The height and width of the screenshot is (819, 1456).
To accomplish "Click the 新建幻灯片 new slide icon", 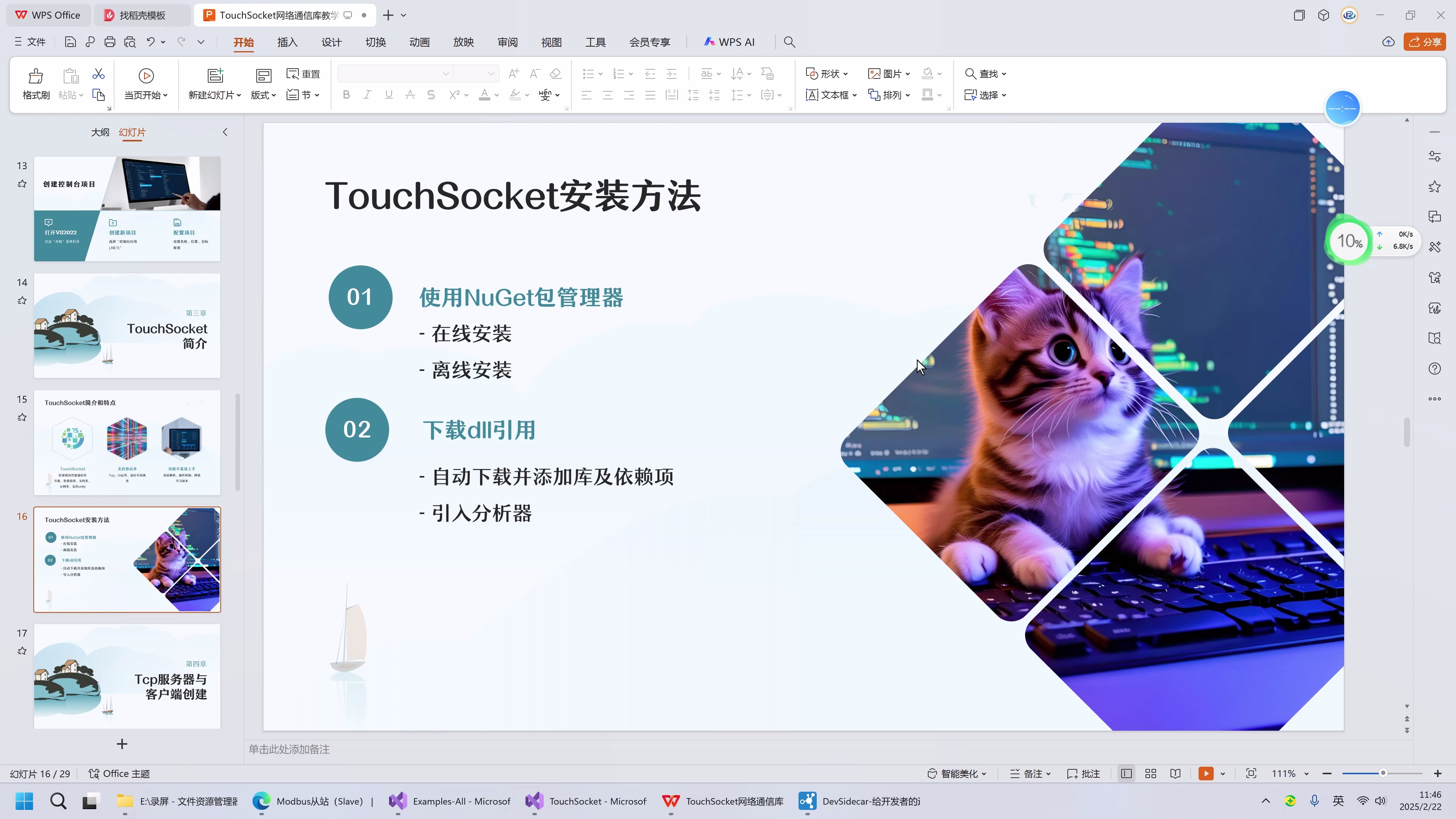I will [215, 75].
